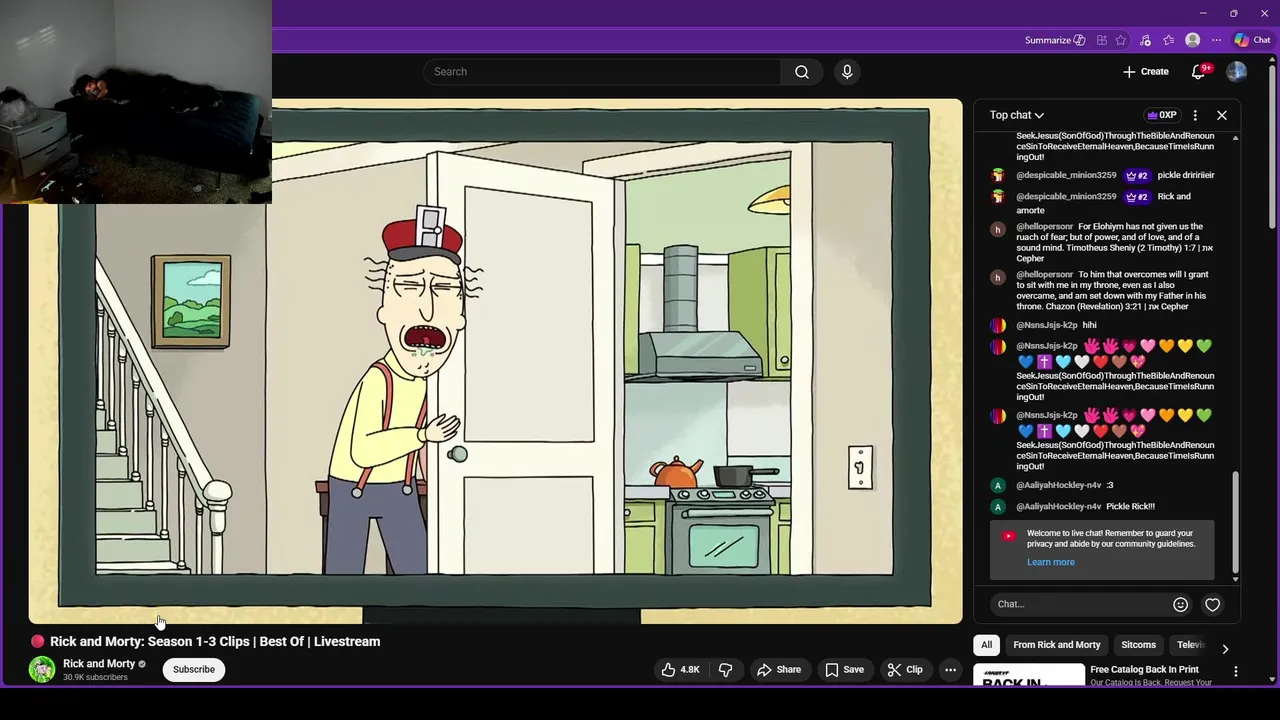Show more filter chips right arrow
1280x720 pixels.
click(x=1225, y=649)
